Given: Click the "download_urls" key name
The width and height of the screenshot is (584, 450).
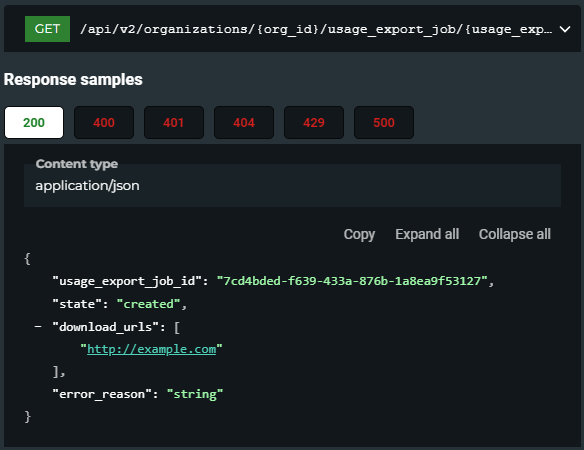Looking at the screenshot, I should (x=106, y=327).
